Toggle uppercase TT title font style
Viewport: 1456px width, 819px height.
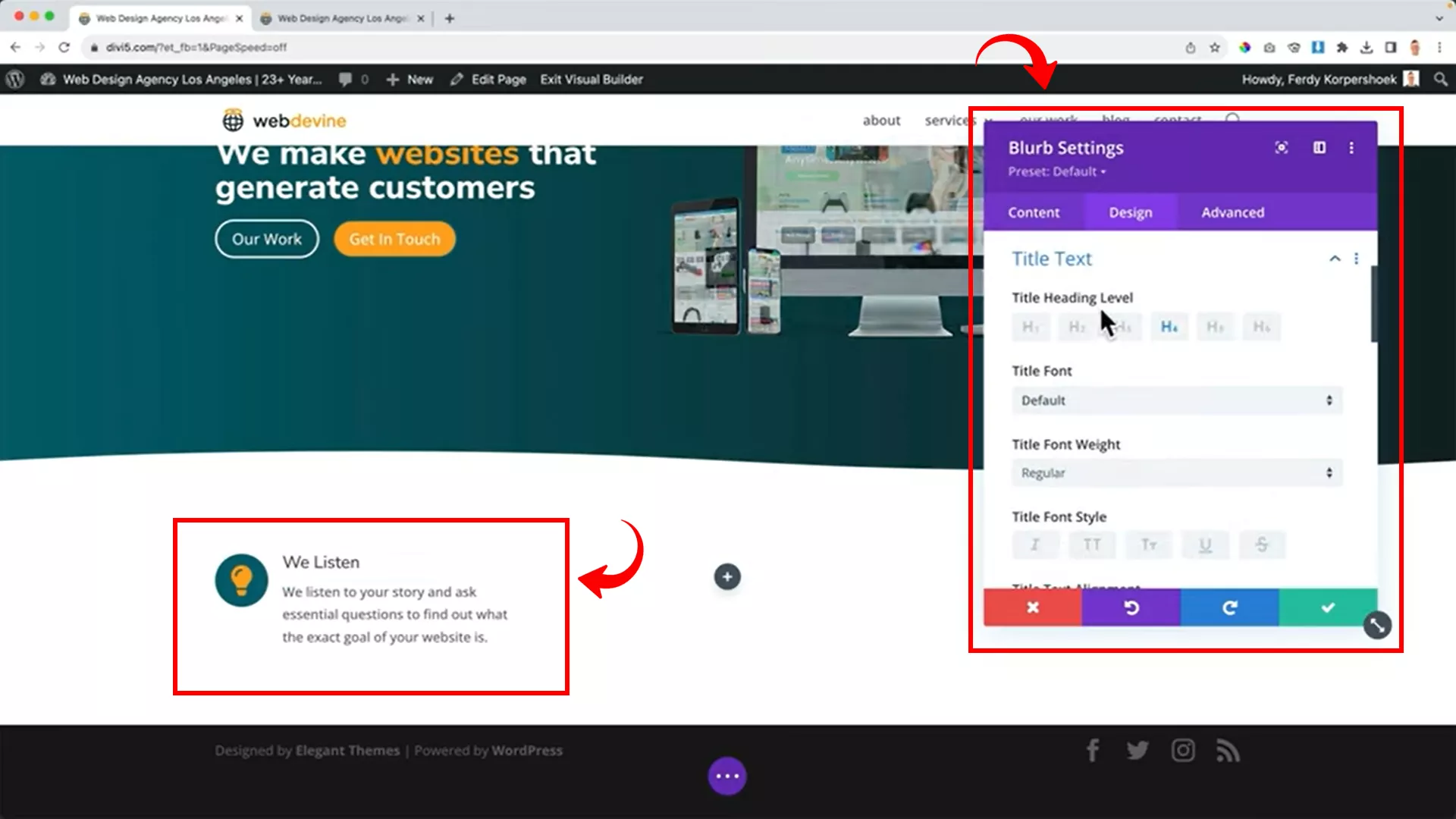coord(1091,544)
